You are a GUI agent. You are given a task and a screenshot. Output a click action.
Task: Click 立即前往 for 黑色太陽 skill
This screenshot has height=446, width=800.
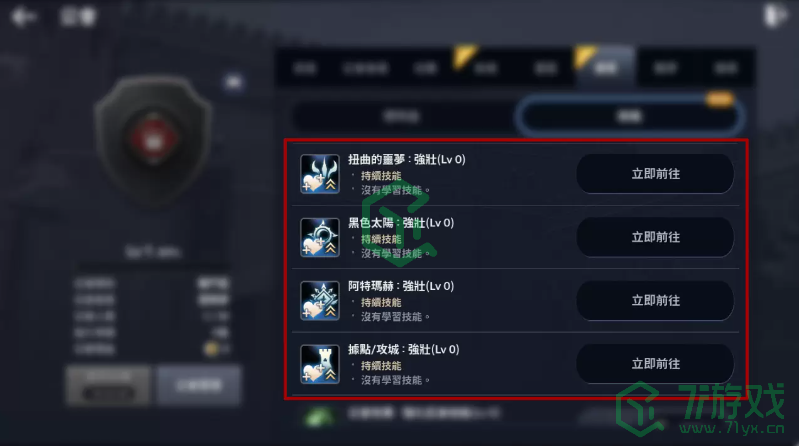click(655, 237)
